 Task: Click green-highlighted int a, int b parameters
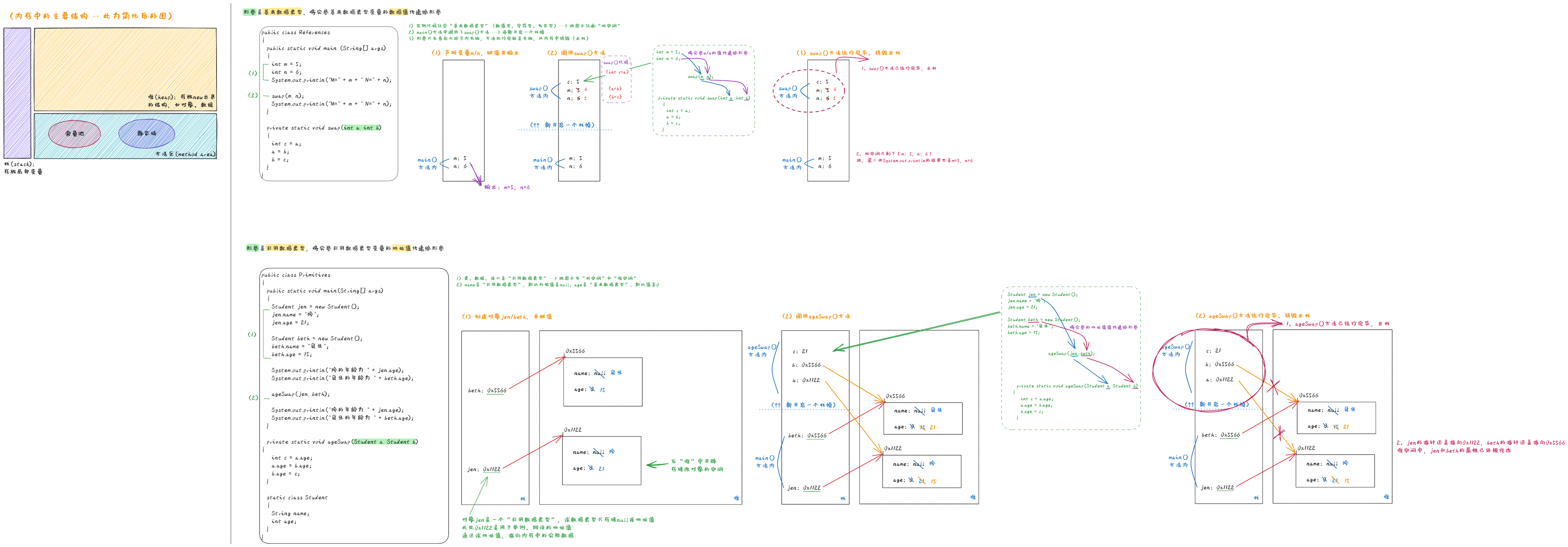[x=362, y=128]
